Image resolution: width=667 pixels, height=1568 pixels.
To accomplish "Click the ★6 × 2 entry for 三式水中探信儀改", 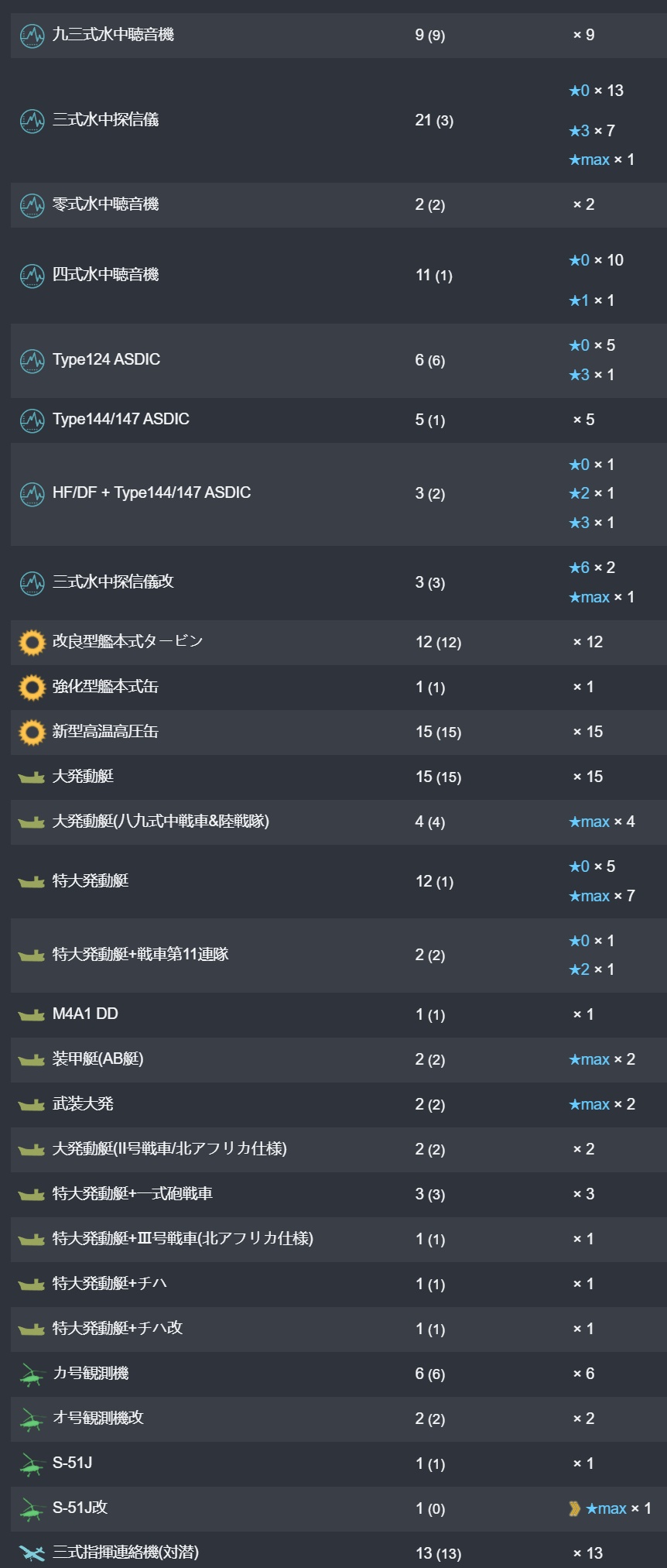I will pos(592,568).
